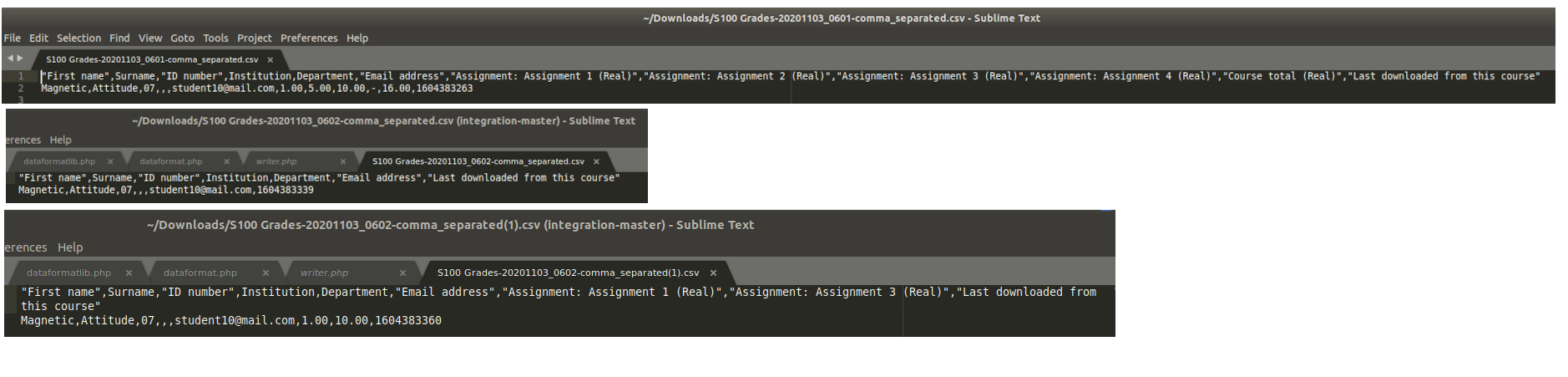Open the Edit menu
Screen dimensions: 1568x377
pyautogui.click(x=38, y=38)
